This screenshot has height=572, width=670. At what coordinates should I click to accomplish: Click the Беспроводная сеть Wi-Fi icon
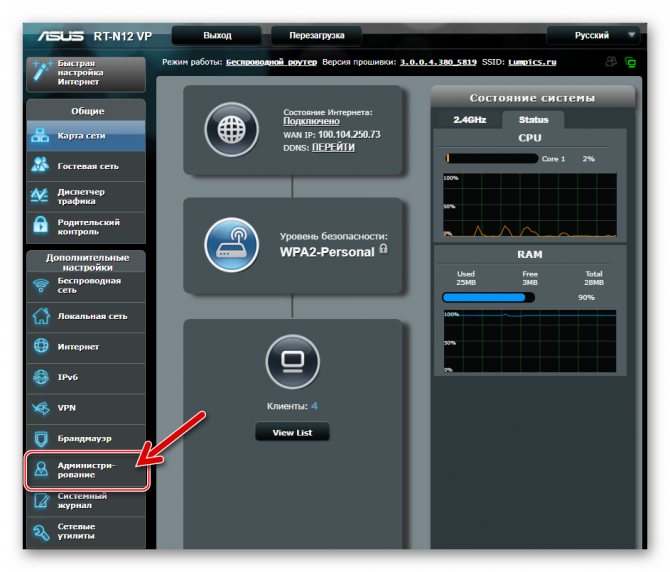[x=41, y=285]
